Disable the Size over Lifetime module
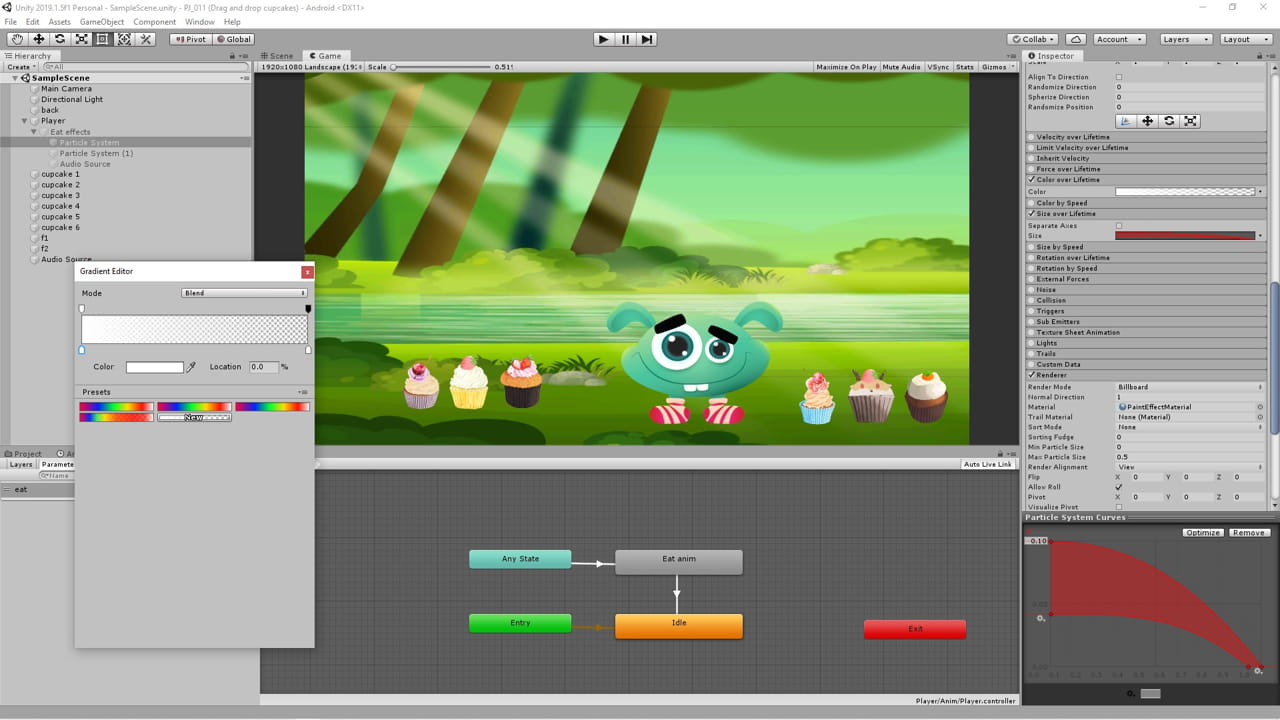 click(1032, 214)
